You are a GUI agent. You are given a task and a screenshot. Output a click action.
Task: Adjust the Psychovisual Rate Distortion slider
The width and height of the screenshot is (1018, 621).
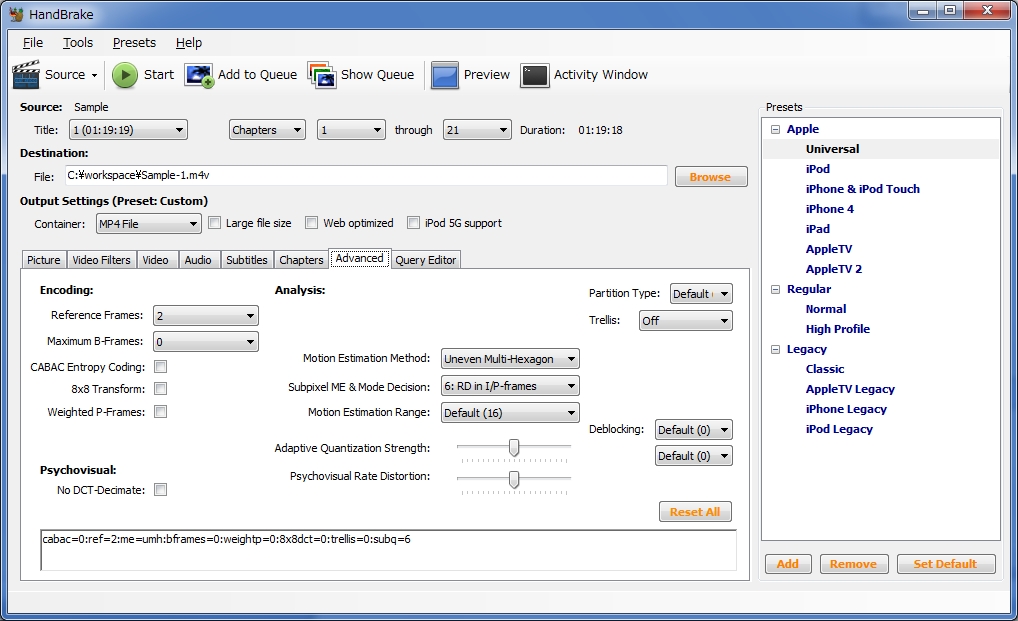pos(514,480)
